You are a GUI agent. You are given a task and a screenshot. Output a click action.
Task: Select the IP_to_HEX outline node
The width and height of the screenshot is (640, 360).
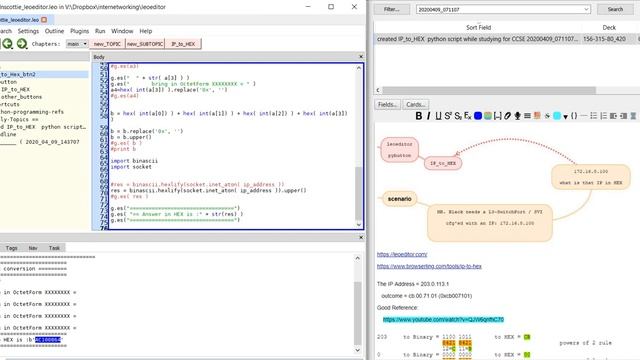16,89
